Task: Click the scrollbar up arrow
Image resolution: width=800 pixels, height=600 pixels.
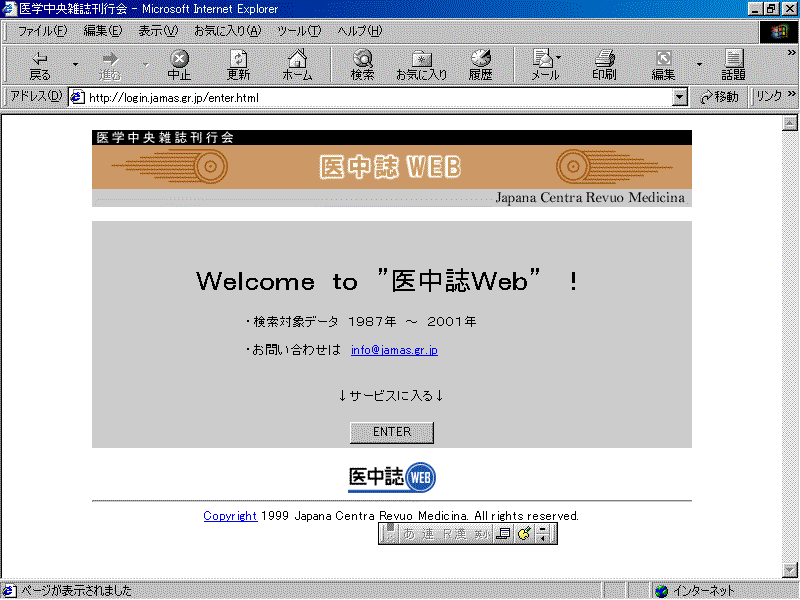Action: click(790, 123)
